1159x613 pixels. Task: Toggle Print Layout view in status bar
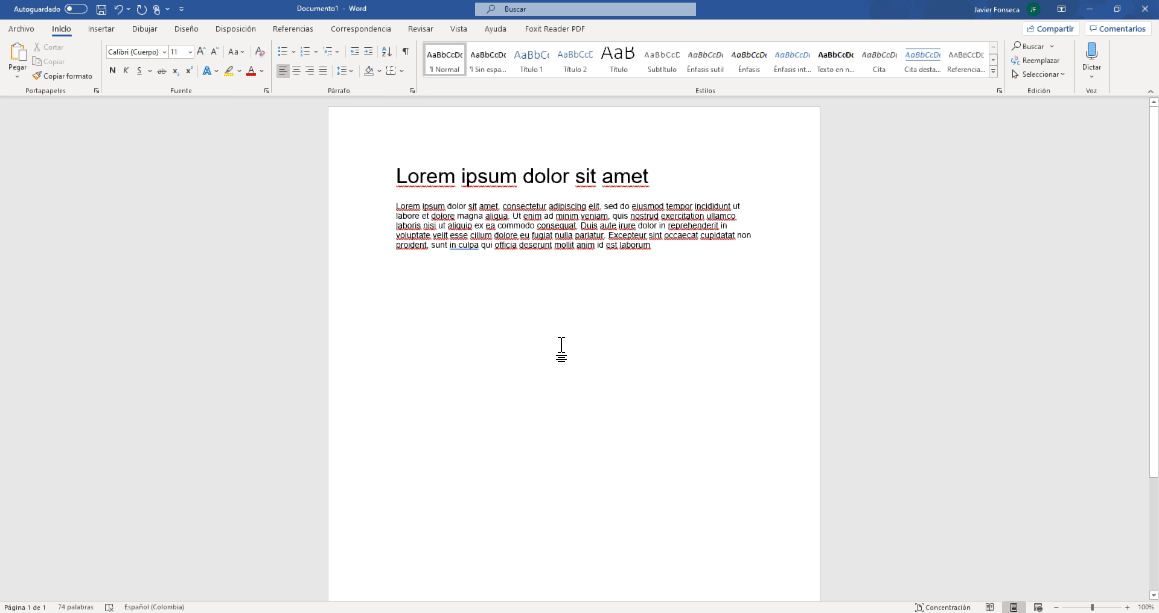(1013, 607)
